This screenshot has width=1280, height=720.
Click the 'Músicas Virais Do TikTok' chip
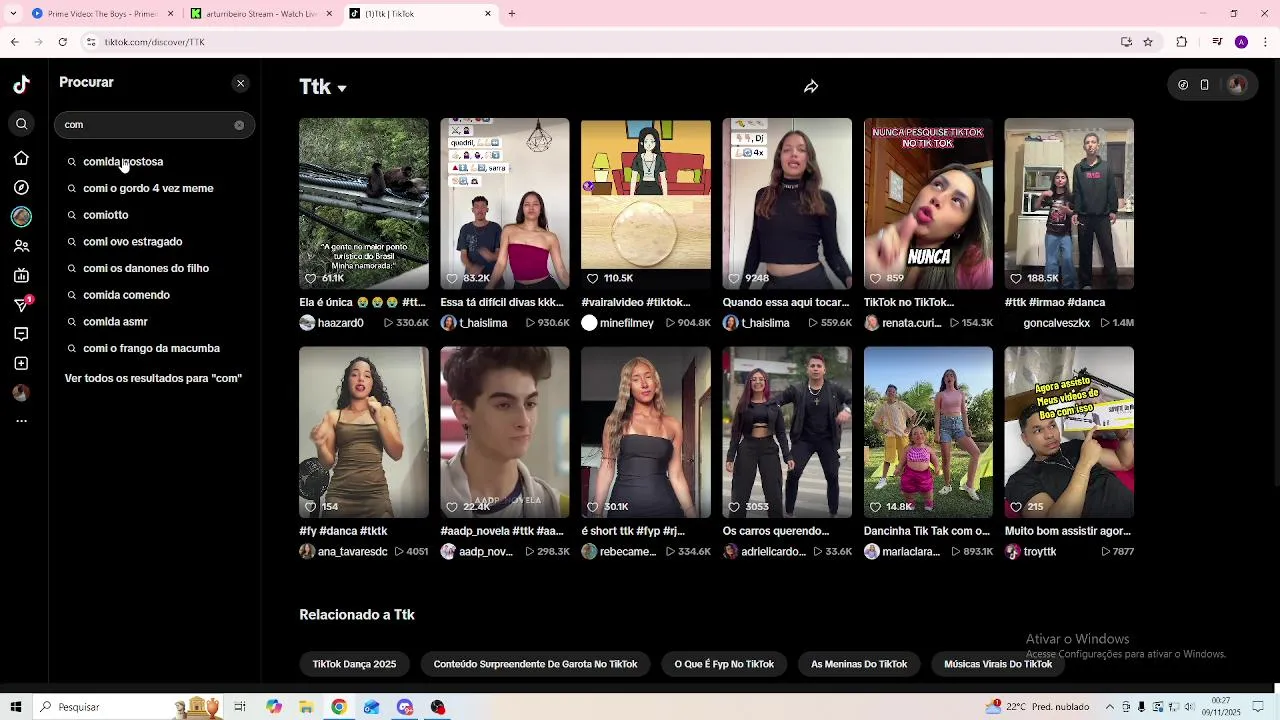click(998, 664)
